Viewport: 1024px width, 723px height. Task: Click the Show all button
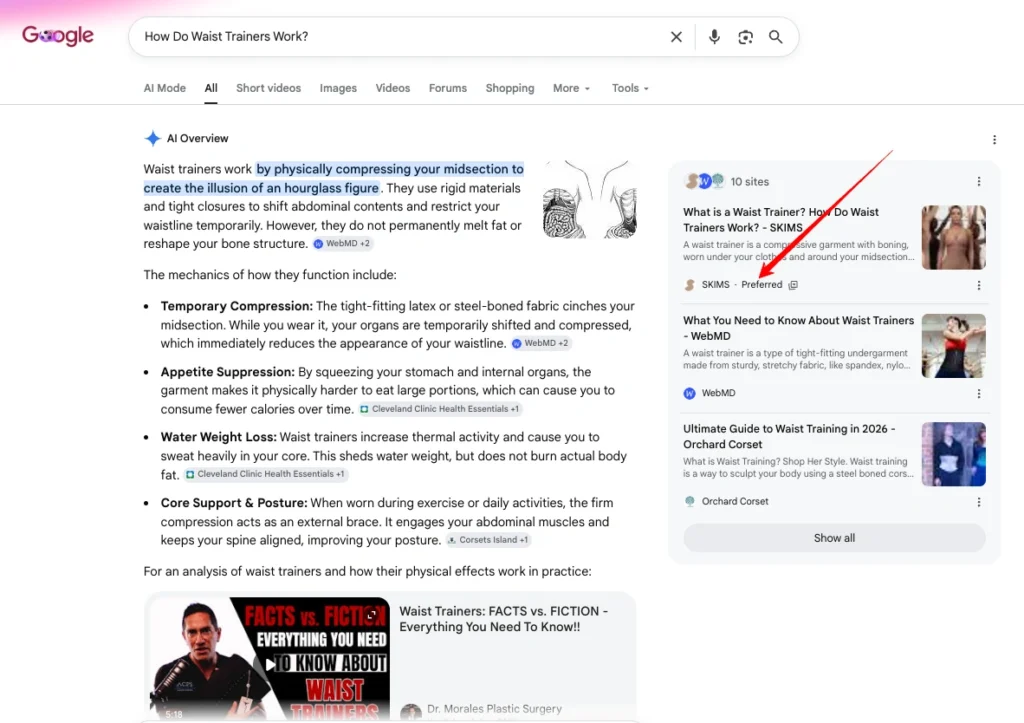pyautogui.click(x=834, y=538)
